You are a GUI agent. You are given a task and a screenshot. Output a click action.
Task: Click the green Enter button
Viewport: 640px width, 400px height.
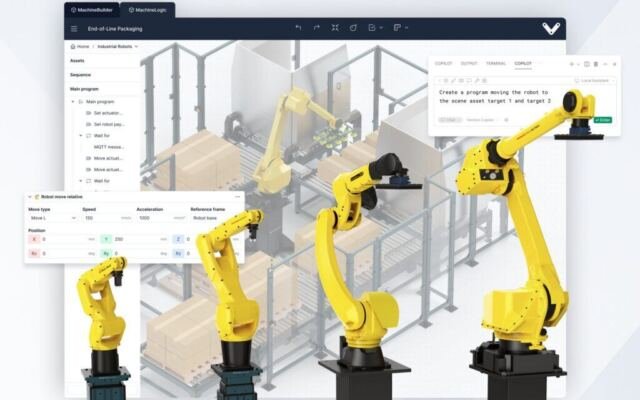[x=603, y=120]
